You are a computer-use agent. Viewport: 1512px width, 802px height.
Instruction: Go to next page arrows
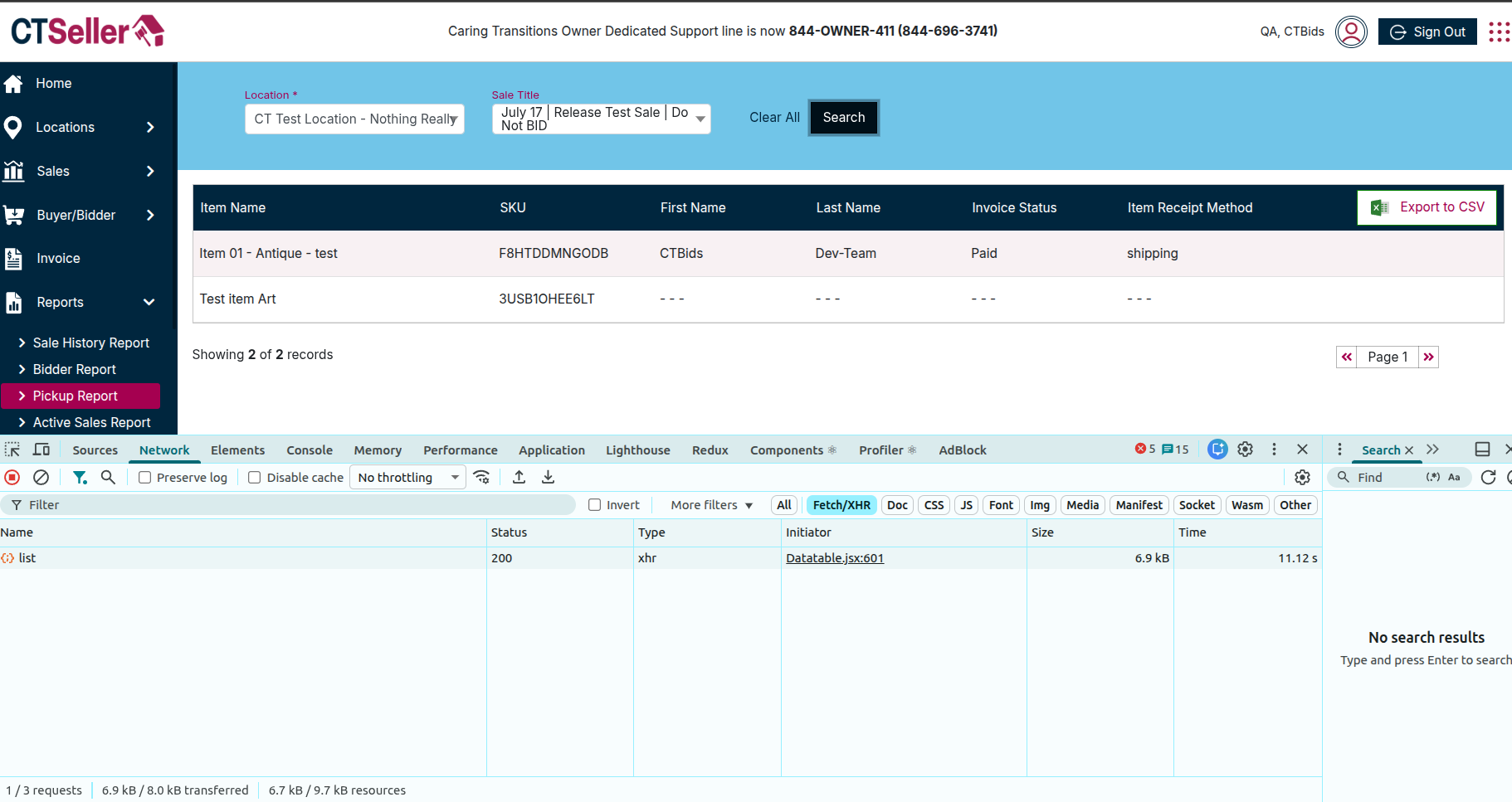point(1428,357)
